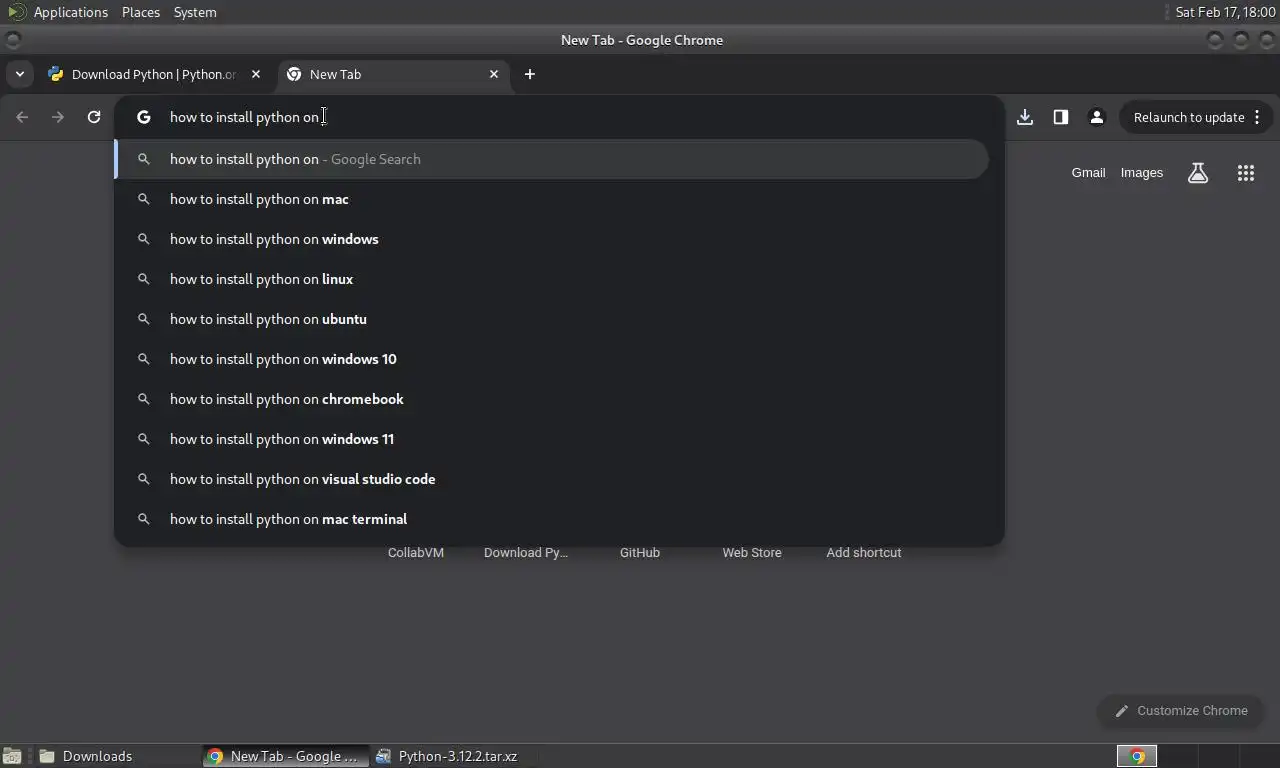The width and height of the screenshot is (1280, 768).
Task: Click Relaunch to update button
Action: (x=1195, y=117)
